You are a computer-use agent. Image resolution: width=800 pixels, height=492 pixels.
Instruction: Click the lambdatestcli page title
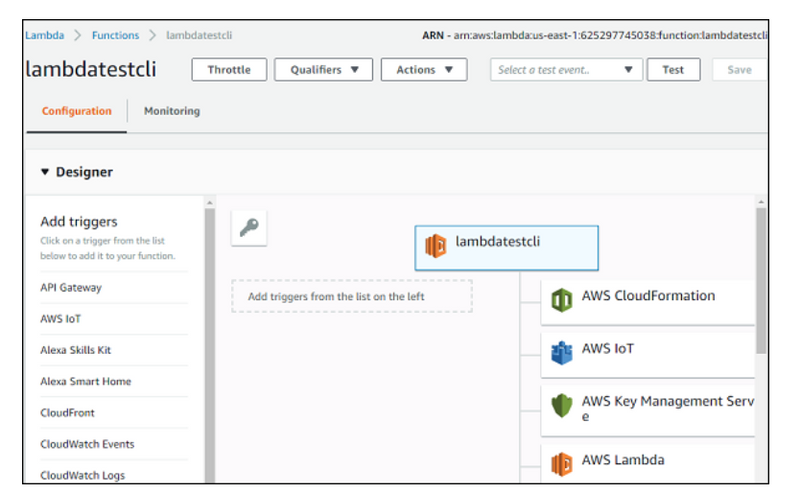click(x=91, y=69)
